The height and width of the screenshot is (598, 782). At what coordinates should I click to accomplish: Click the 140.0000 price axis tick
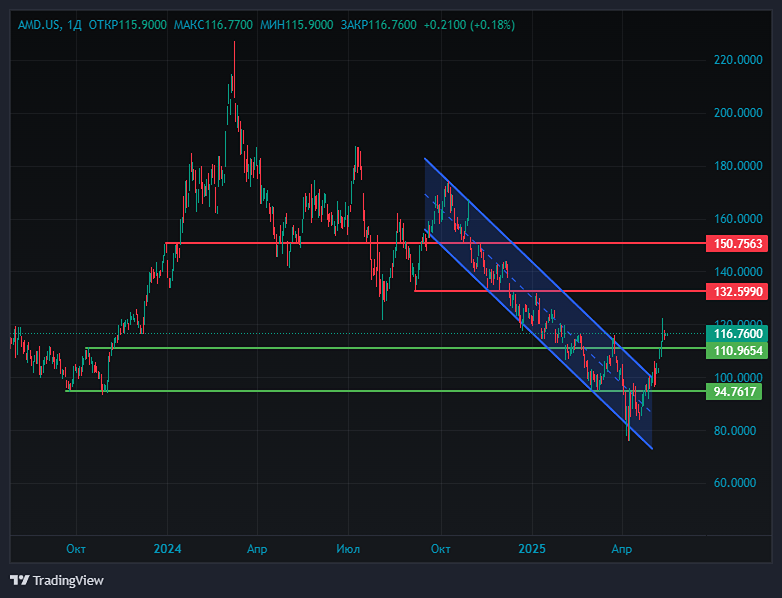(738, 272)
